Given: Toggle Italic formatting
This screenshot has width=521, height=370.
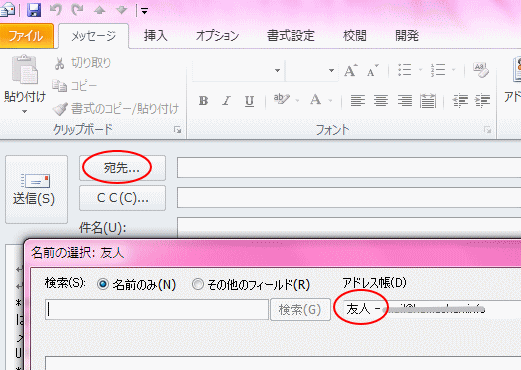Looking at the screenshot, I should [226, 100].
